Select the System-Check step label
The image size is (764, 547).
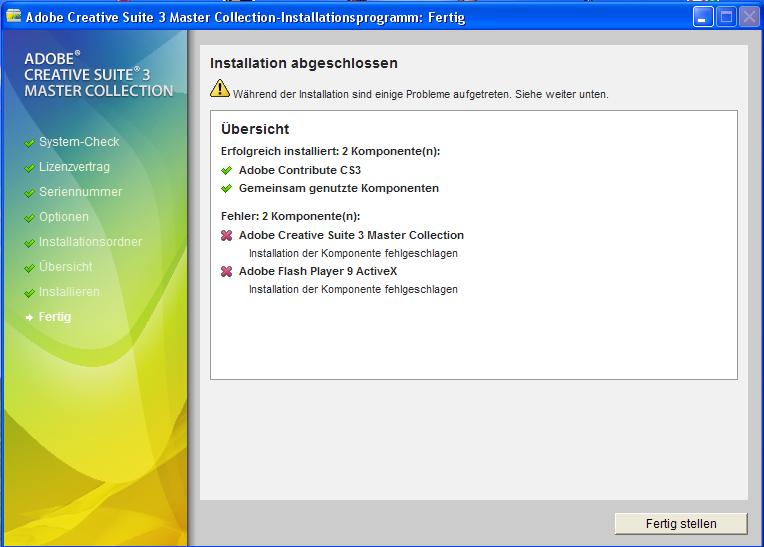click(x=79, y=142)
